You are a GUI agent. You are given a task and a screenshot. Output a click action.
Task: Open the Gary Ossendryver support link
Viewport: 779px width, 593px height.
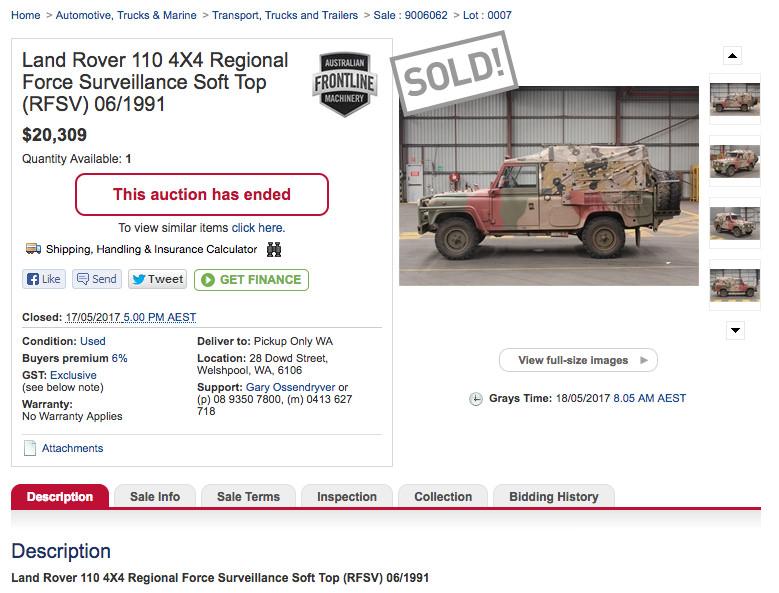(290, 387)
